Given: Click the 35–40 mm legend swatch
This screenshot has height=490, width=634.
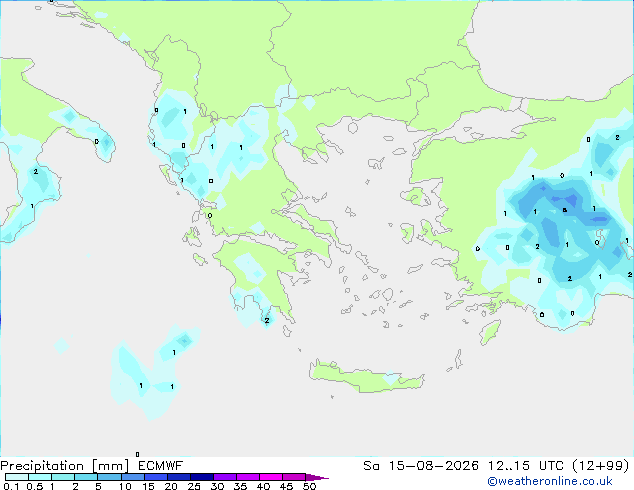Looking at the screenshot, I should 248,477.
